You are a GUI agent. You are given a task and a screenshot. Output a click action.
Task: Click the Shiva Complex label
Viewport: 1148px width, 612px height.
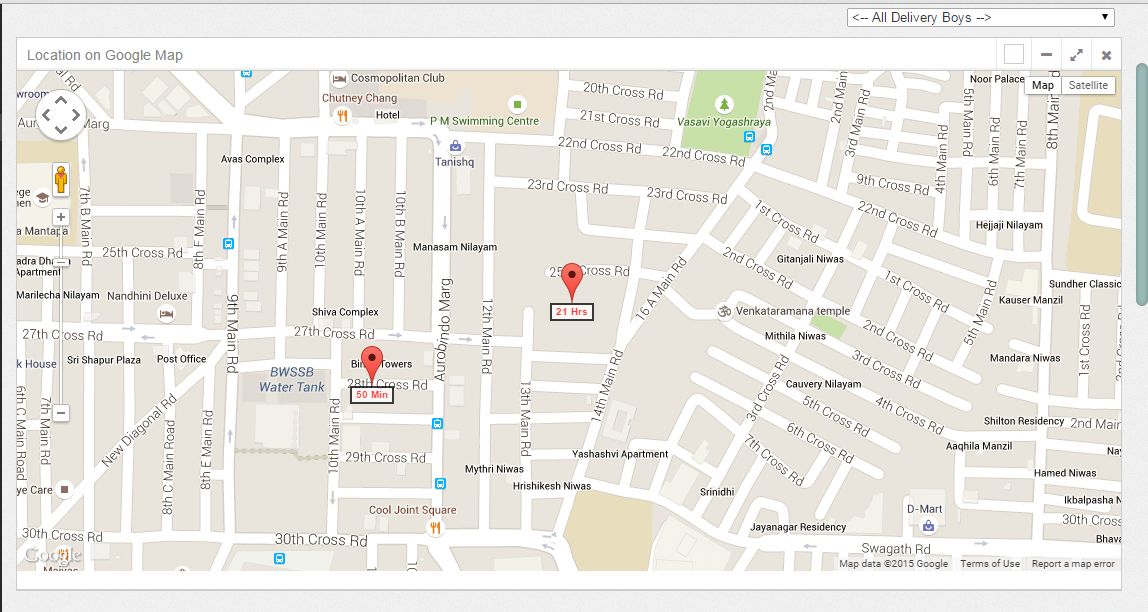(345, 312)
